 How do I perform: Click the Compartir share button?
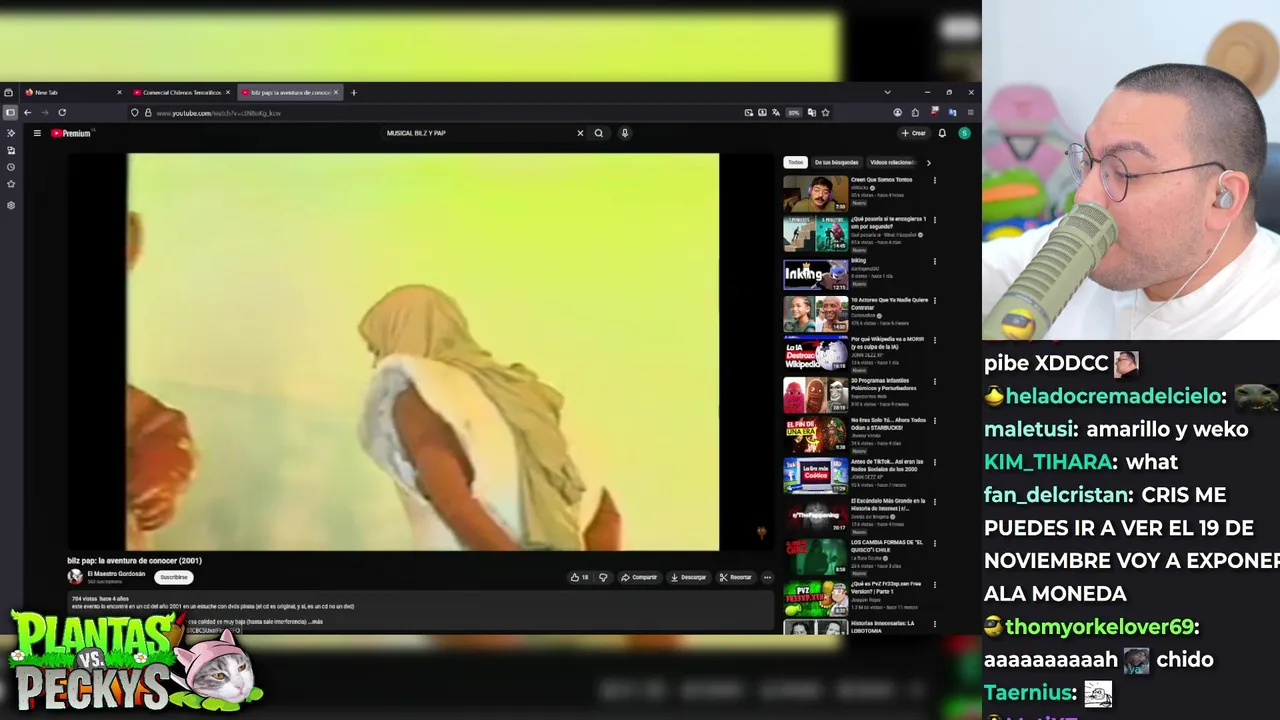(x=639, y=577)
